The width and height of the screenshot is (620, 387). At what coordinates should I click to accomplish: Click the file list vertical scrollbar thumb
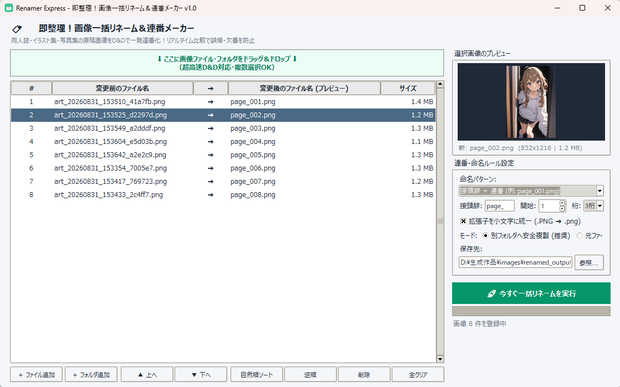(x=440, y=221)
